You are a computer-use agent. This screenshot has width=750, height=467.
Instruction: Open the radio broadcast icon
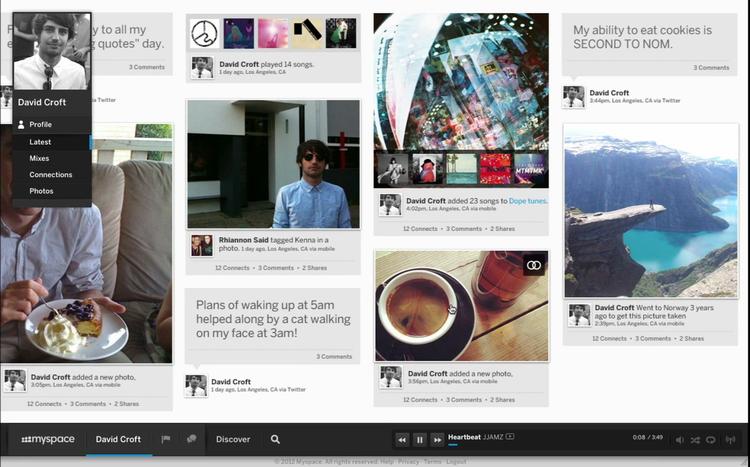click(729, 439)
